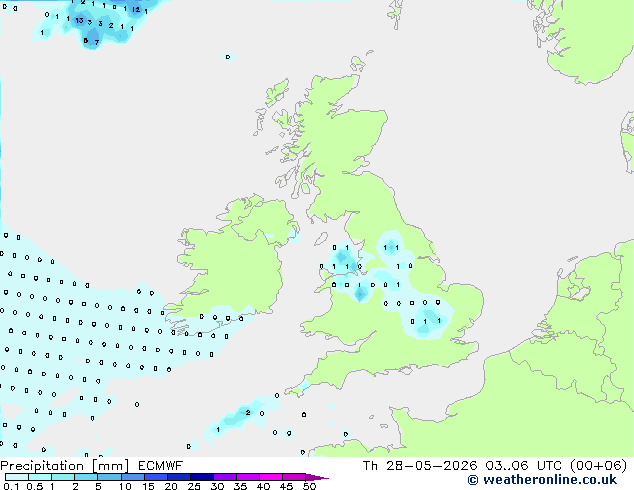Click the "12" precipitation value on map
Screen dimensions: 634x490
click(x=136, y=9)
